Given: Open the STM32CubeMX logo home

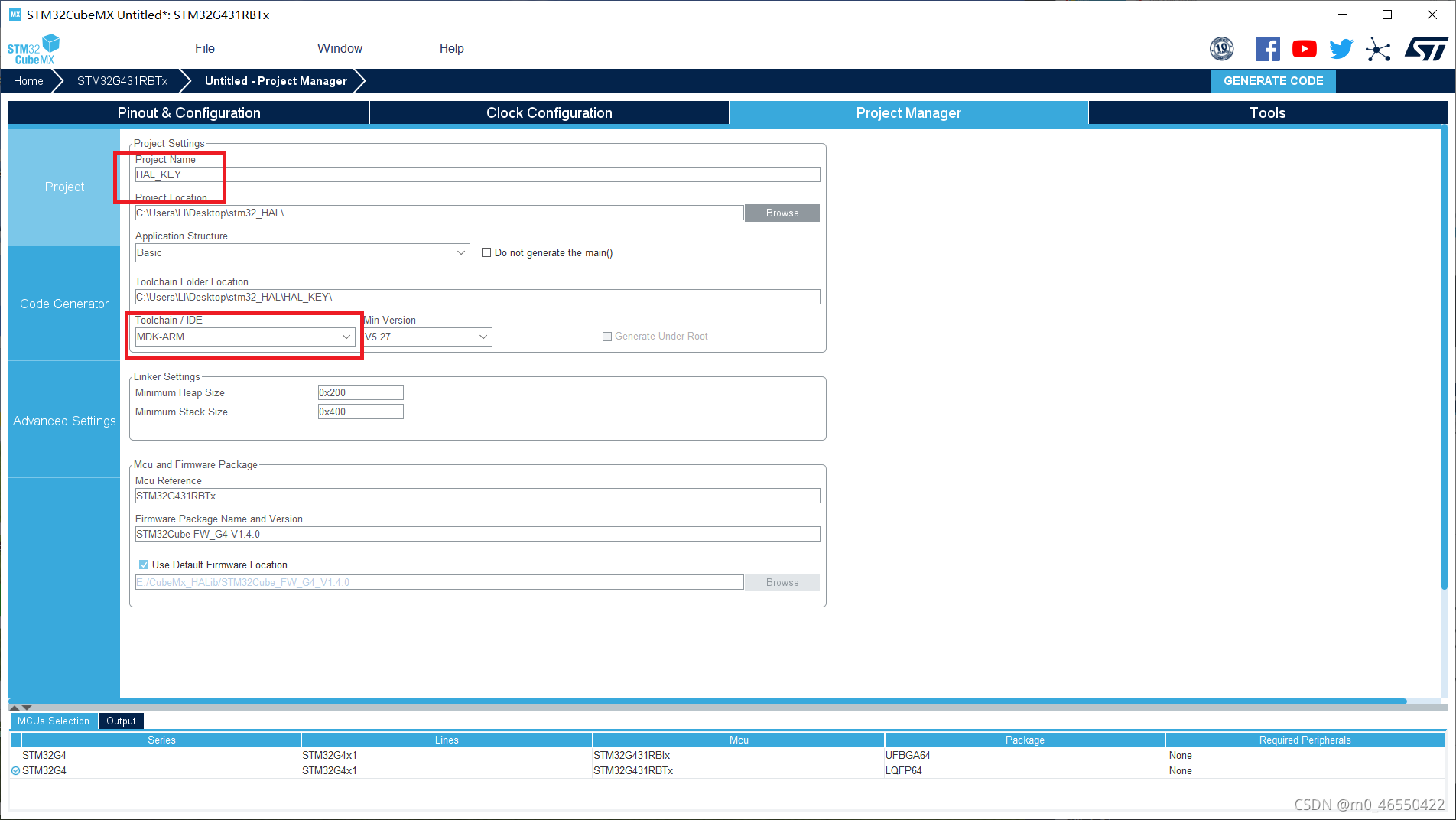Looking at the screenshot, I should tap(33, 50).
